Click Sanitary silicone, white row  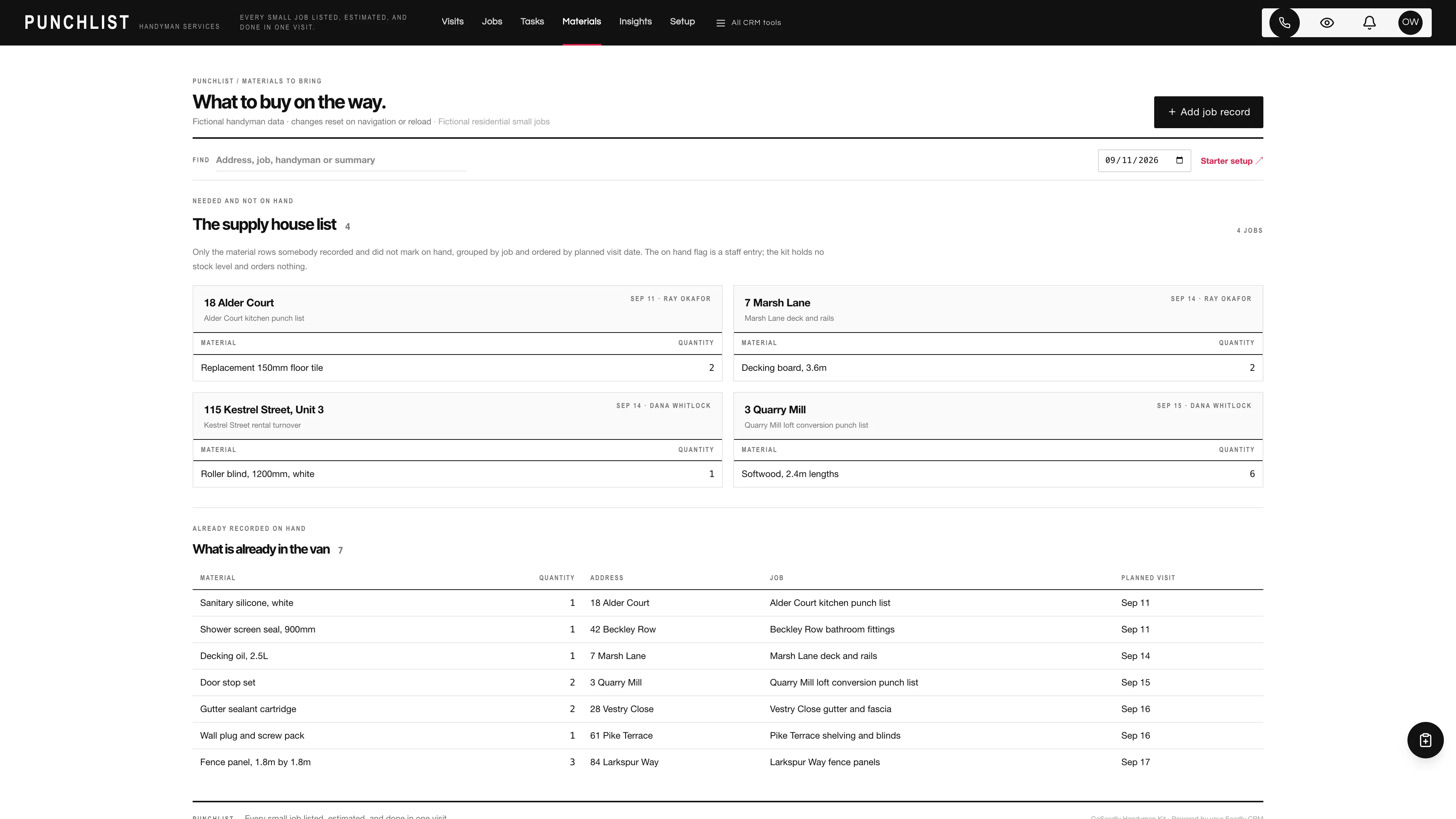point(728,603)
